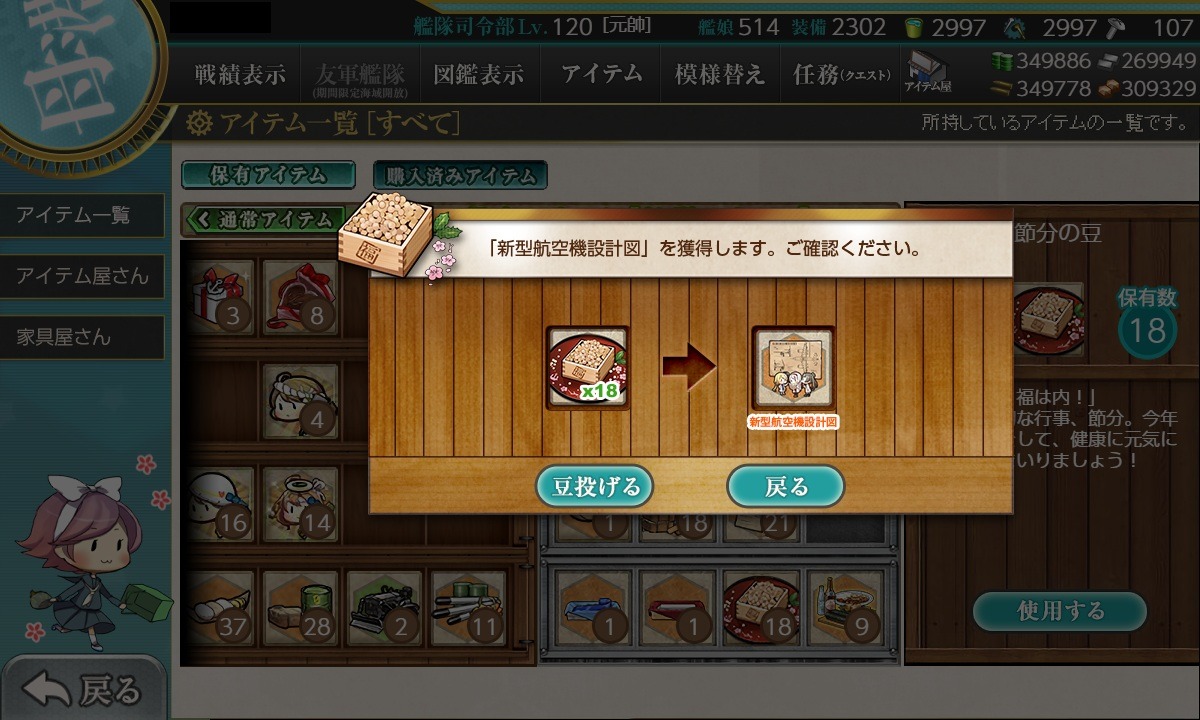Click the 戻る button in the dialog
Image resolution: width=1200 pixels, height=720 pixels.
click(x=786, y=487)
